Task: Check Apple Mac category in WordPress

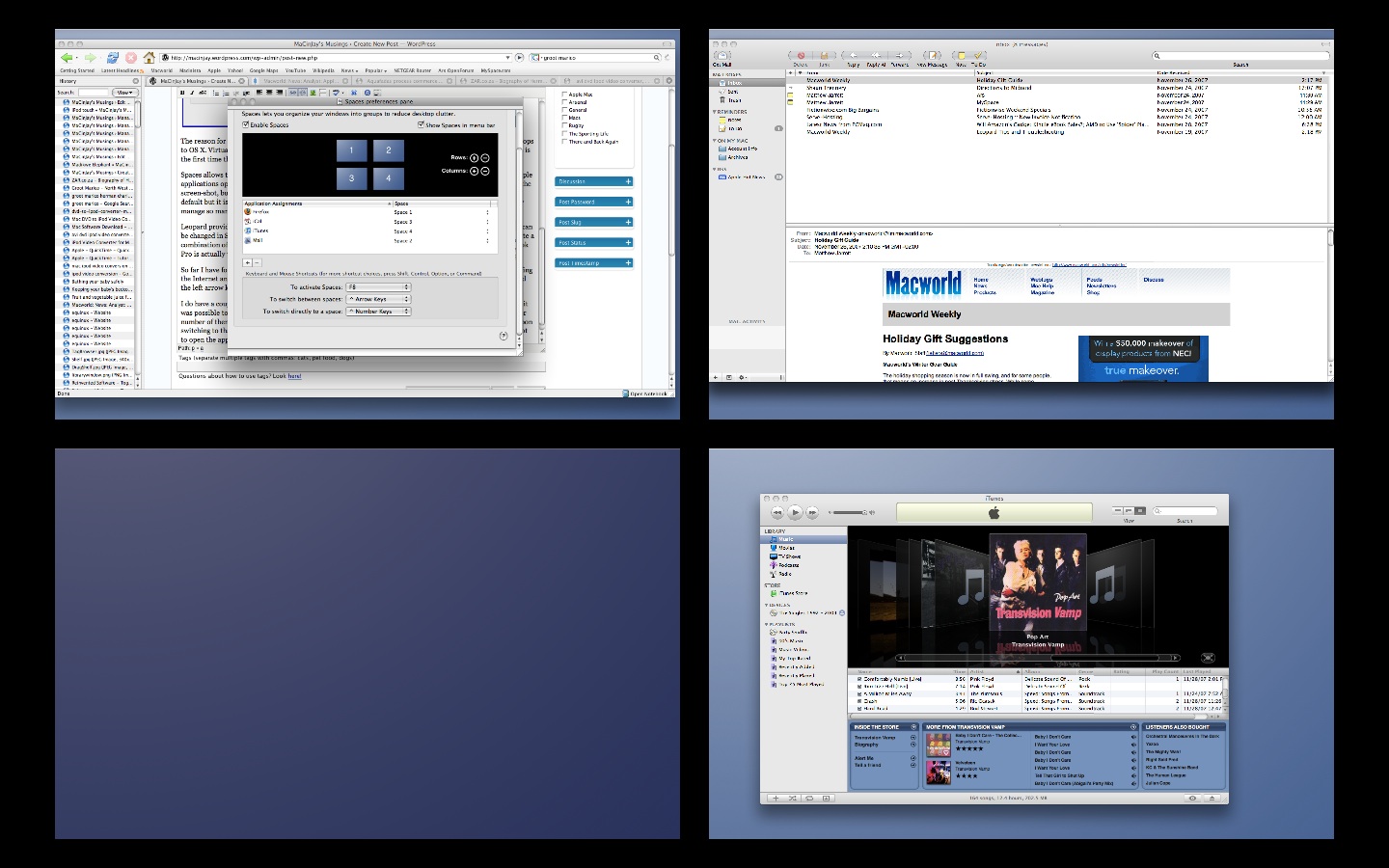Action: [x=564, y=95]
